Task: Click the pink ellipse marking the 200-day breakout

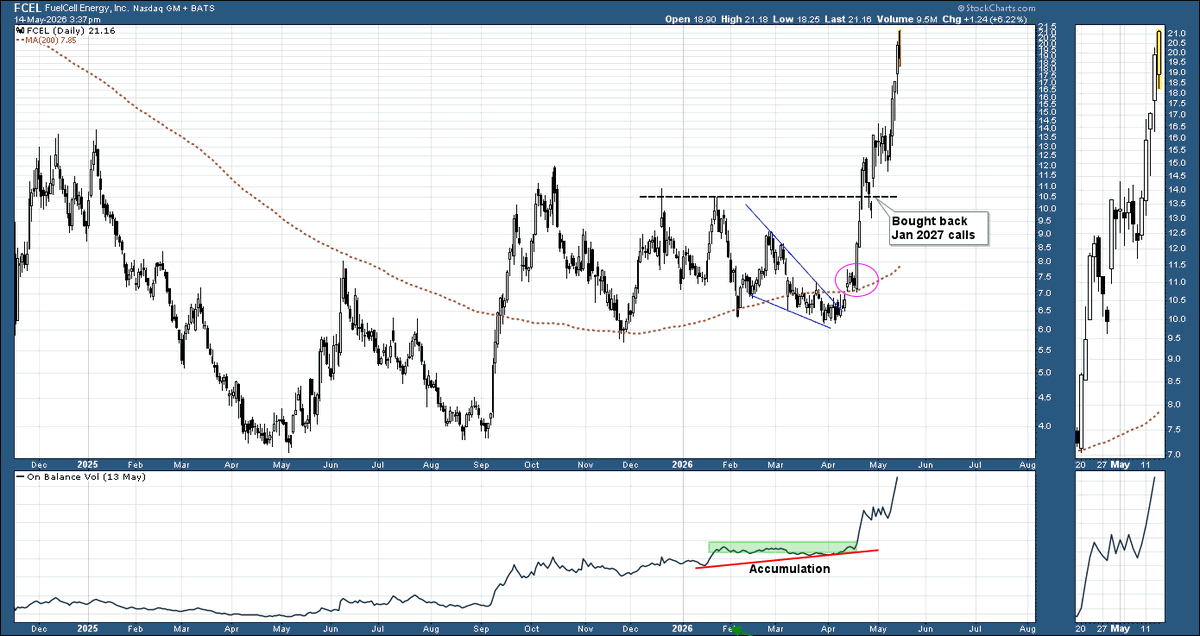Action: click(x=856, y=278)
